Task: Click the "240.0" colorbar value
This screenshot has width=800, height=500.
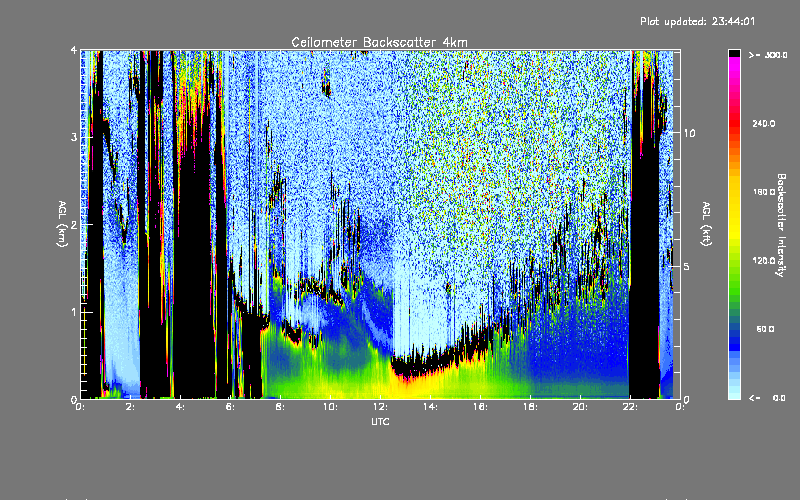Action: point(764,123)
